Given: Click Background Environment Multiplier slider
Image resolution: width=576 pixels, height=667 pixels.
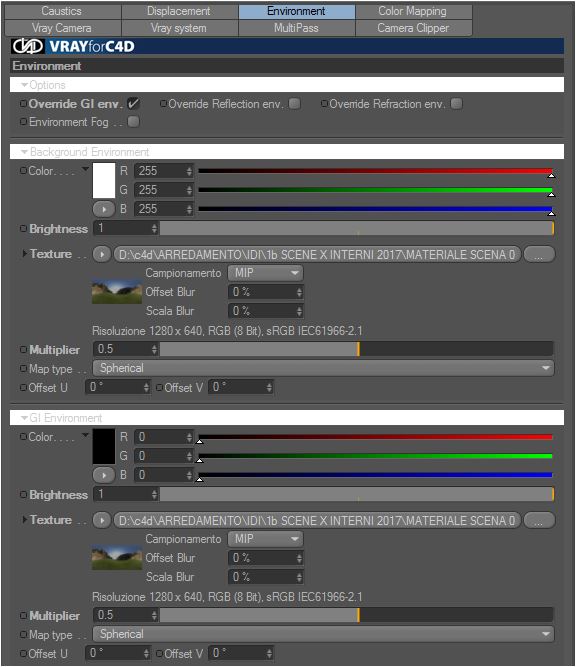Looking at the screenshot, I should click(x=357, y=349).
